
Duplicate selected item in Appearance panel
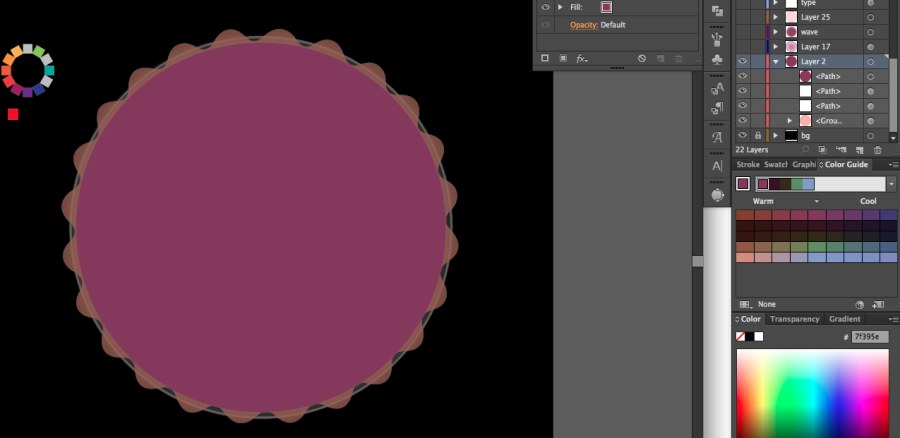point(660,58)
